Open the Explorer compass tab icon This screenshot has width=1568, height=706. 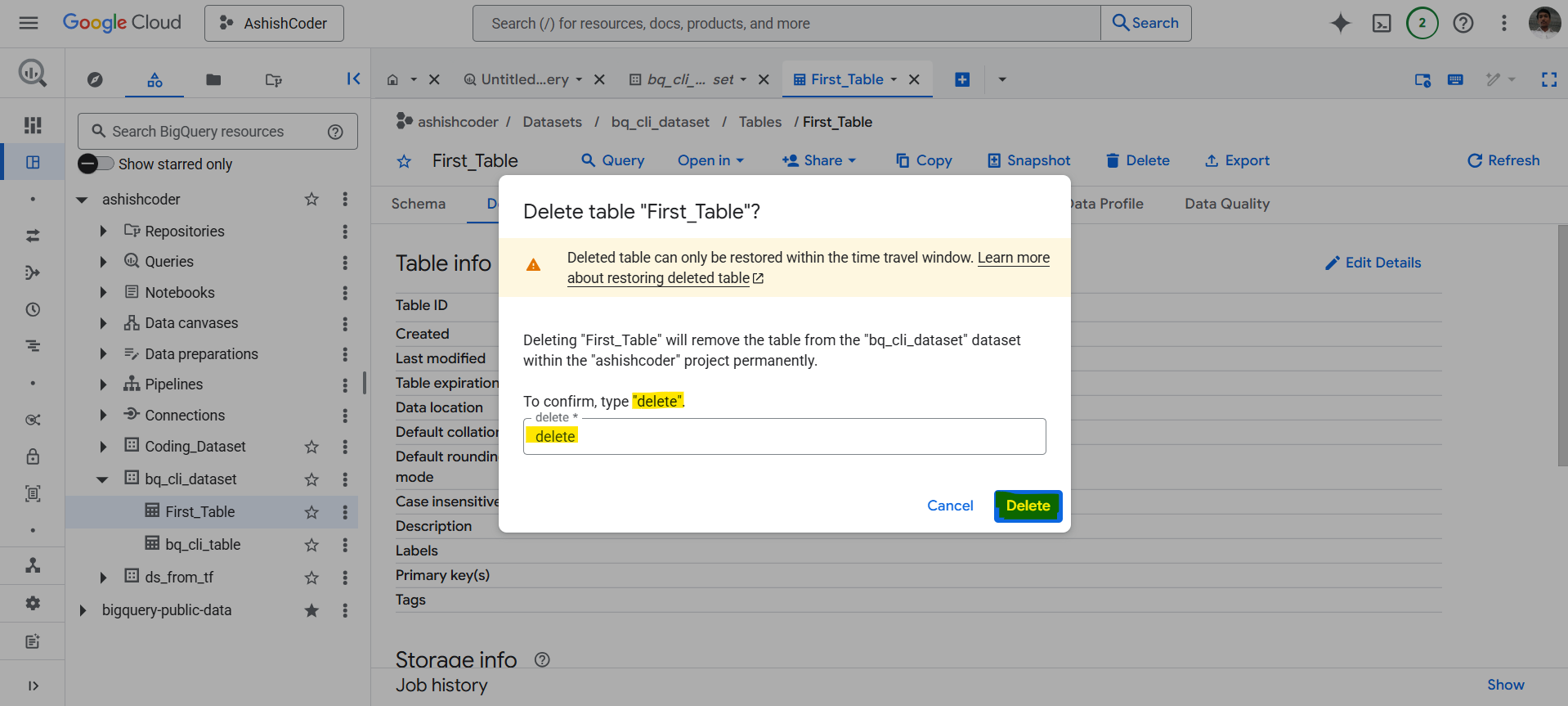coord(95,79)
